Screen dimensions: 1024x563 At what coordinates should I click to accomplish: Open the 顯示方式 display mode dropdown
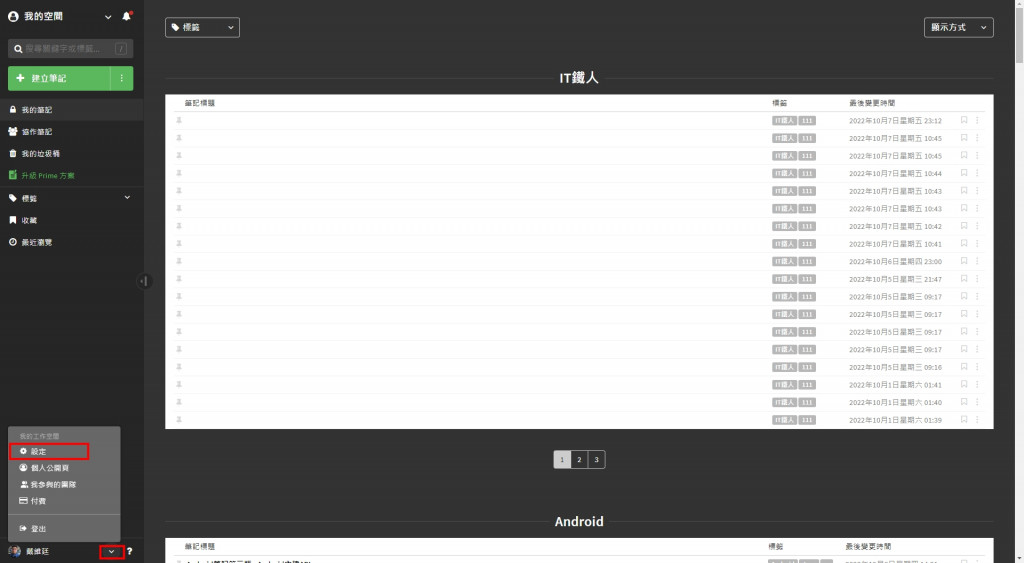coord(958,27)
